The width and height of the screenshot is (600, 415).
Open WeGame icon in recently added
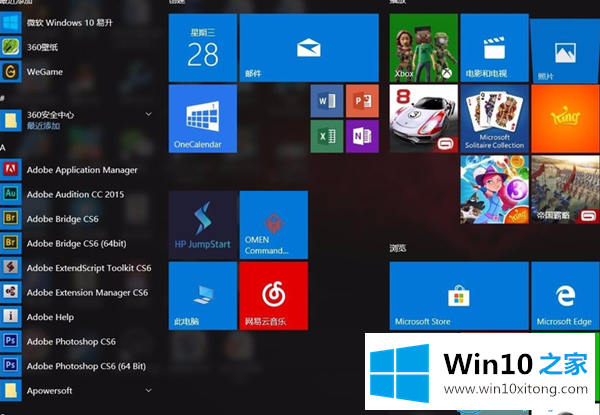point(11,72)
